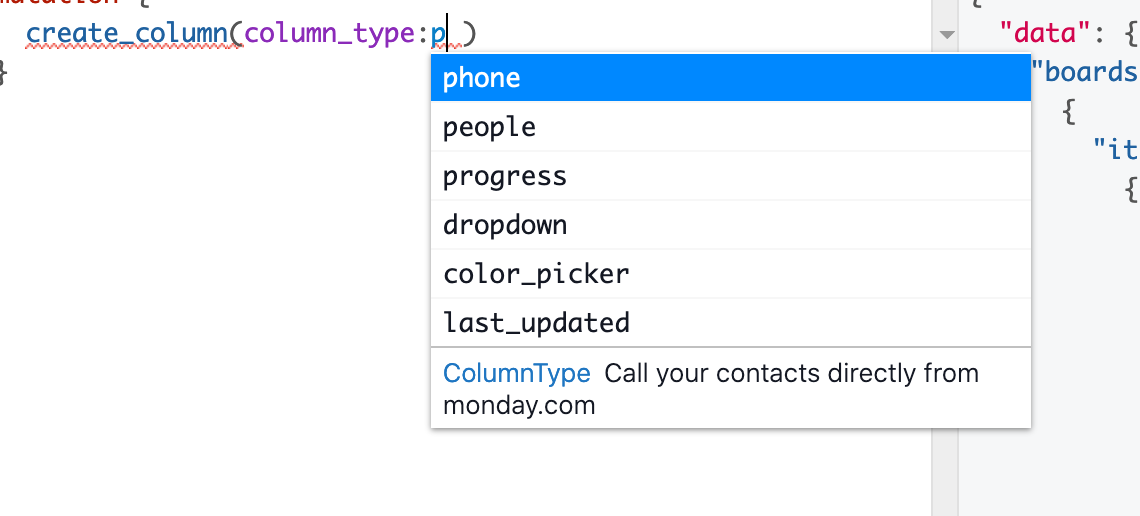The height and width of the screenshot is (516, 1140).
Task: Click the mutation keyword at the top edge
Action: (x=56, y=3)
